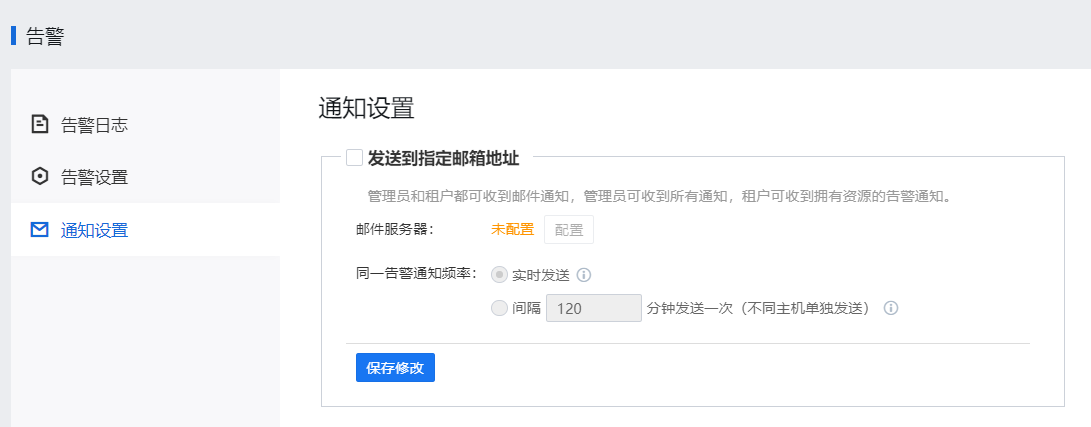Image resolution: width=1091 pixels, height=427 pixels.
Task: Click the 告警设置 hexagon icon
Action: pos(40,177)
